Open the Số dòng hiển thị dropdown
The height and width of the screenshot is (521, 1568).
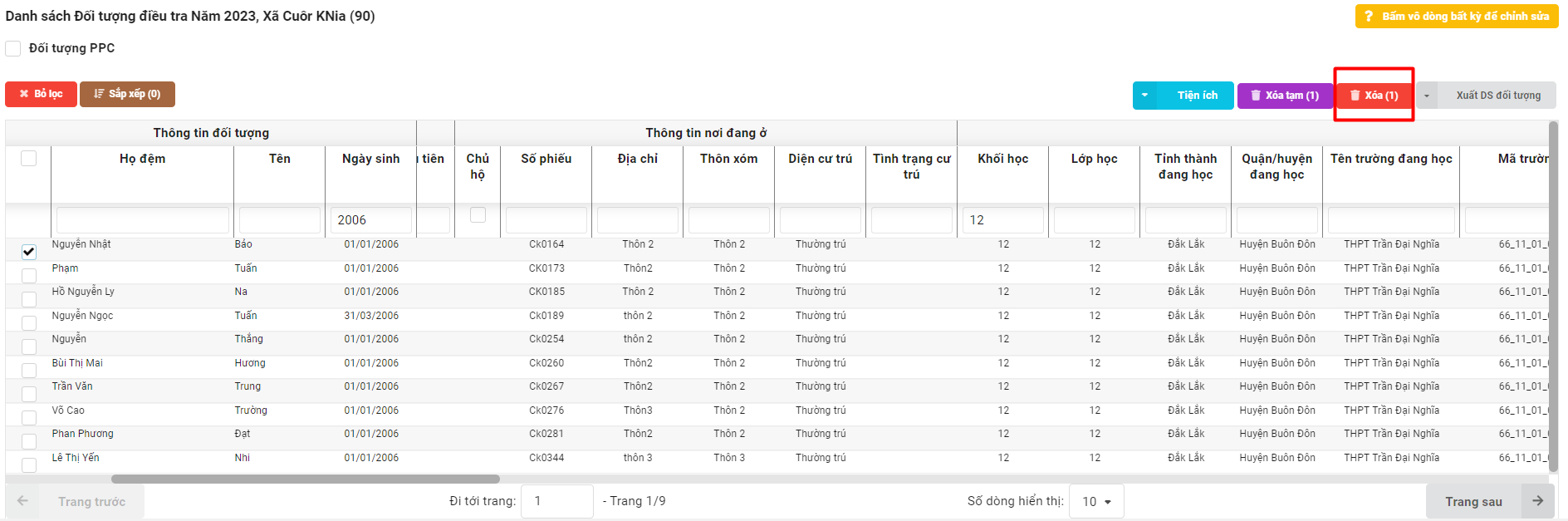tap(1096, 501)
